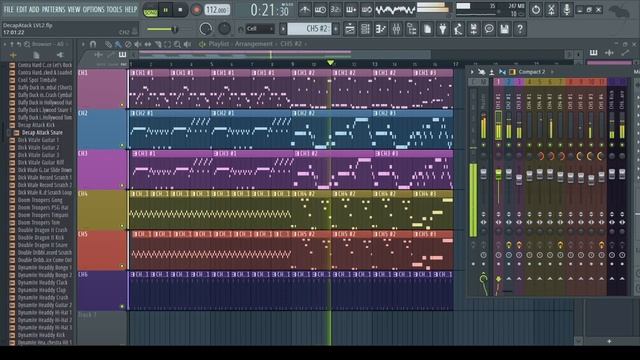Open the OPTIONS menu
640x360 pixels.
click(93, 9)
